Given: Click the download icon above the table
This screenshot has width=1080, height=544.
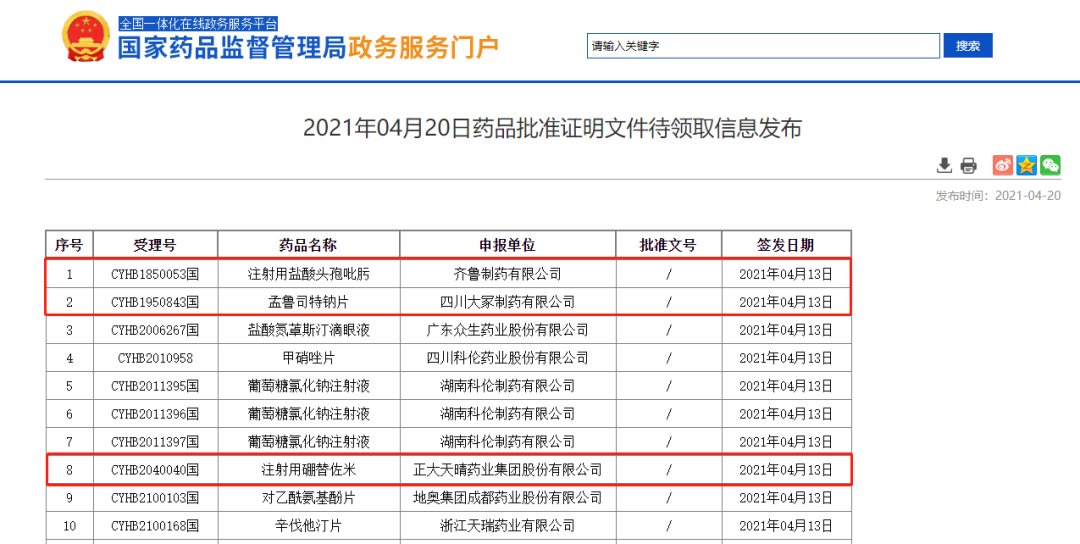Looking at the screenshot, I should click(944, 166).
